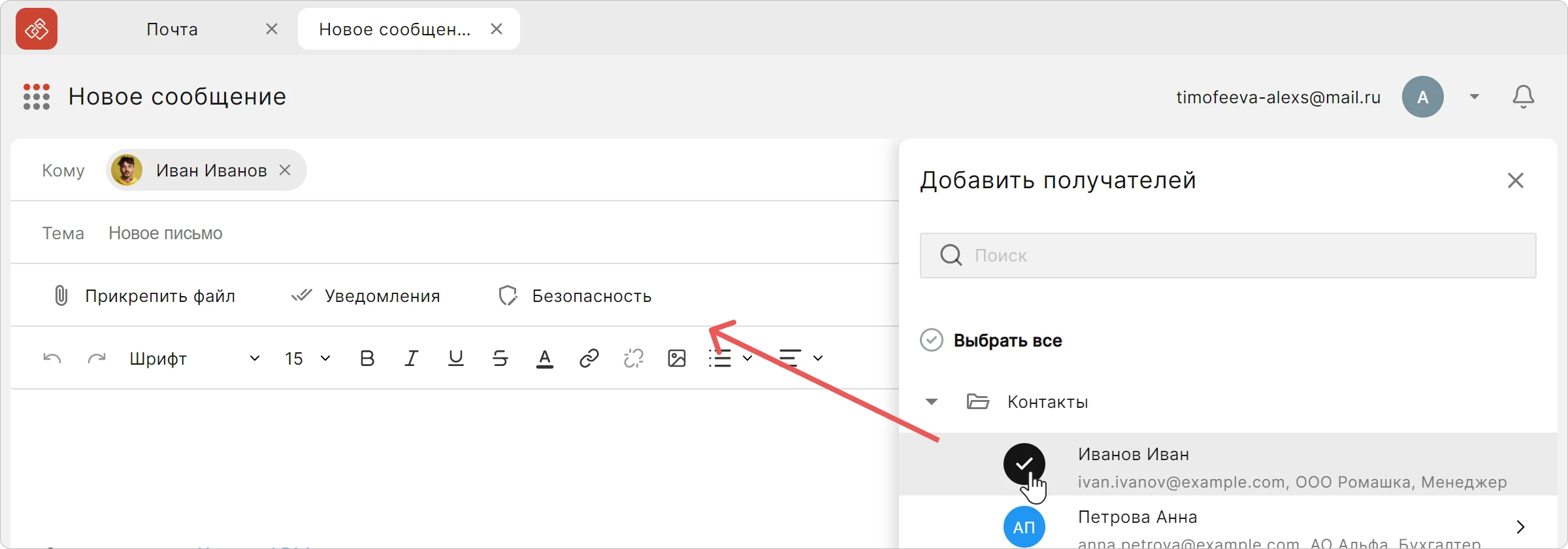The image size is (1568, 549).
Task: Click the Тема subject field
Action: pos(455,233)
